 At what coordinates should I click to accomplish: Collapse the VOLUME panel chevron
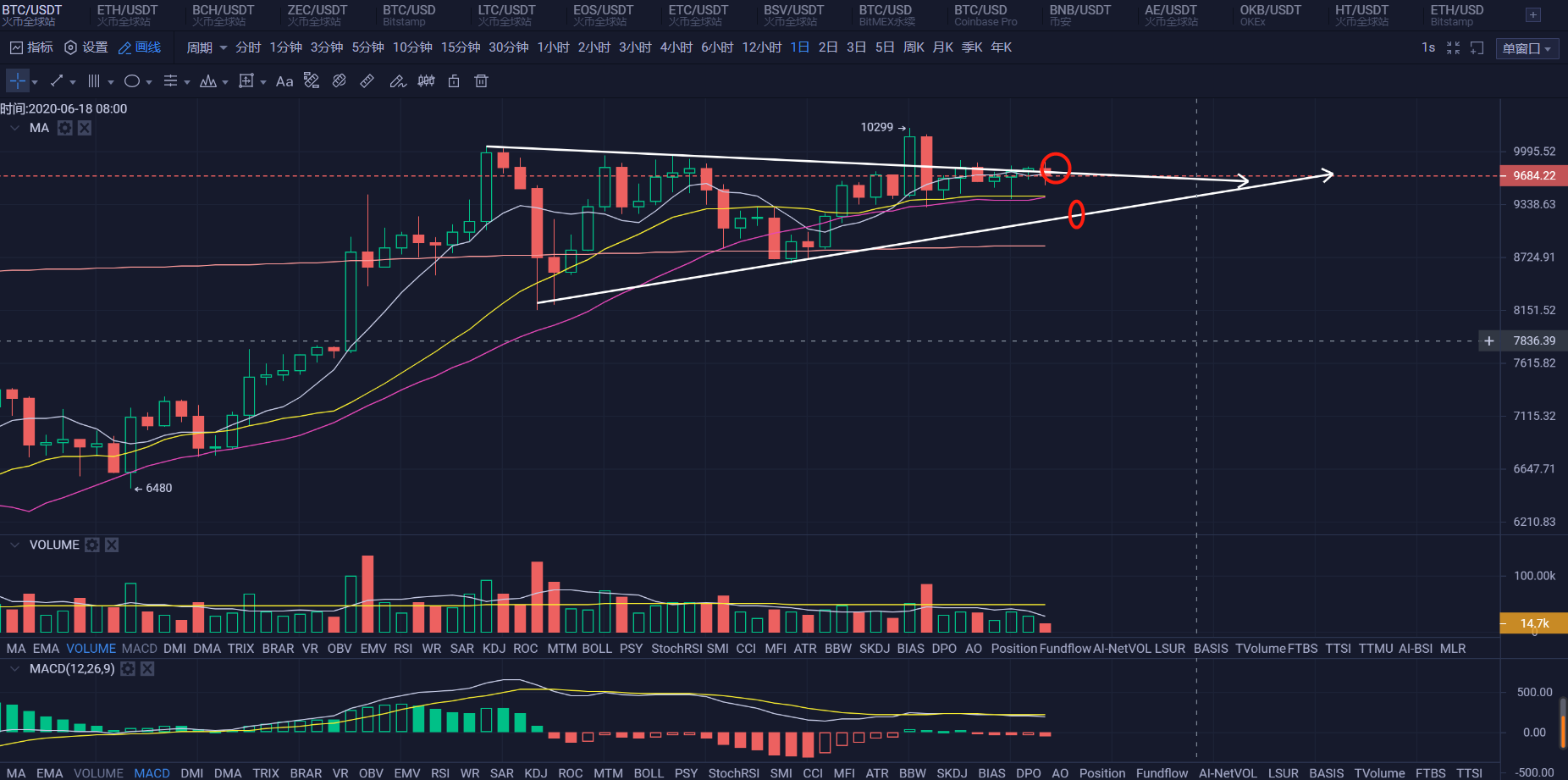[14, 545]
